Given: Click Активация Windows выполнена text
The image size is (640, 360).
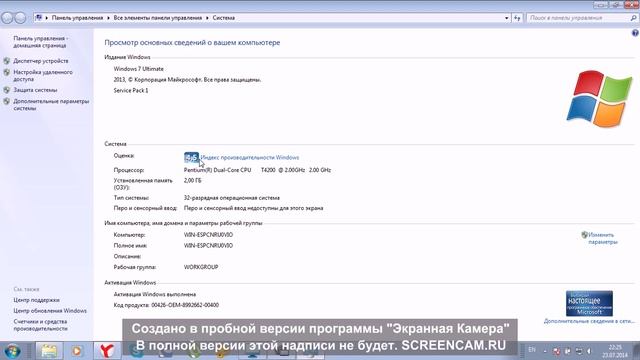Looking at the screenshot, I should pyautogui.click(x=155, y=294).
